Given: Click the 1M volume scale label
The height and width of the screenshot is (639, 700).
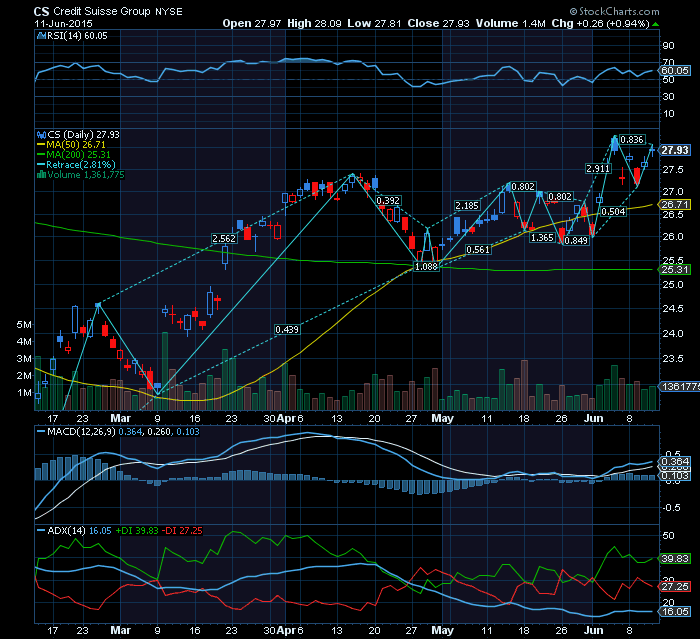Looking at the screenshot, I should pos(24,393).
